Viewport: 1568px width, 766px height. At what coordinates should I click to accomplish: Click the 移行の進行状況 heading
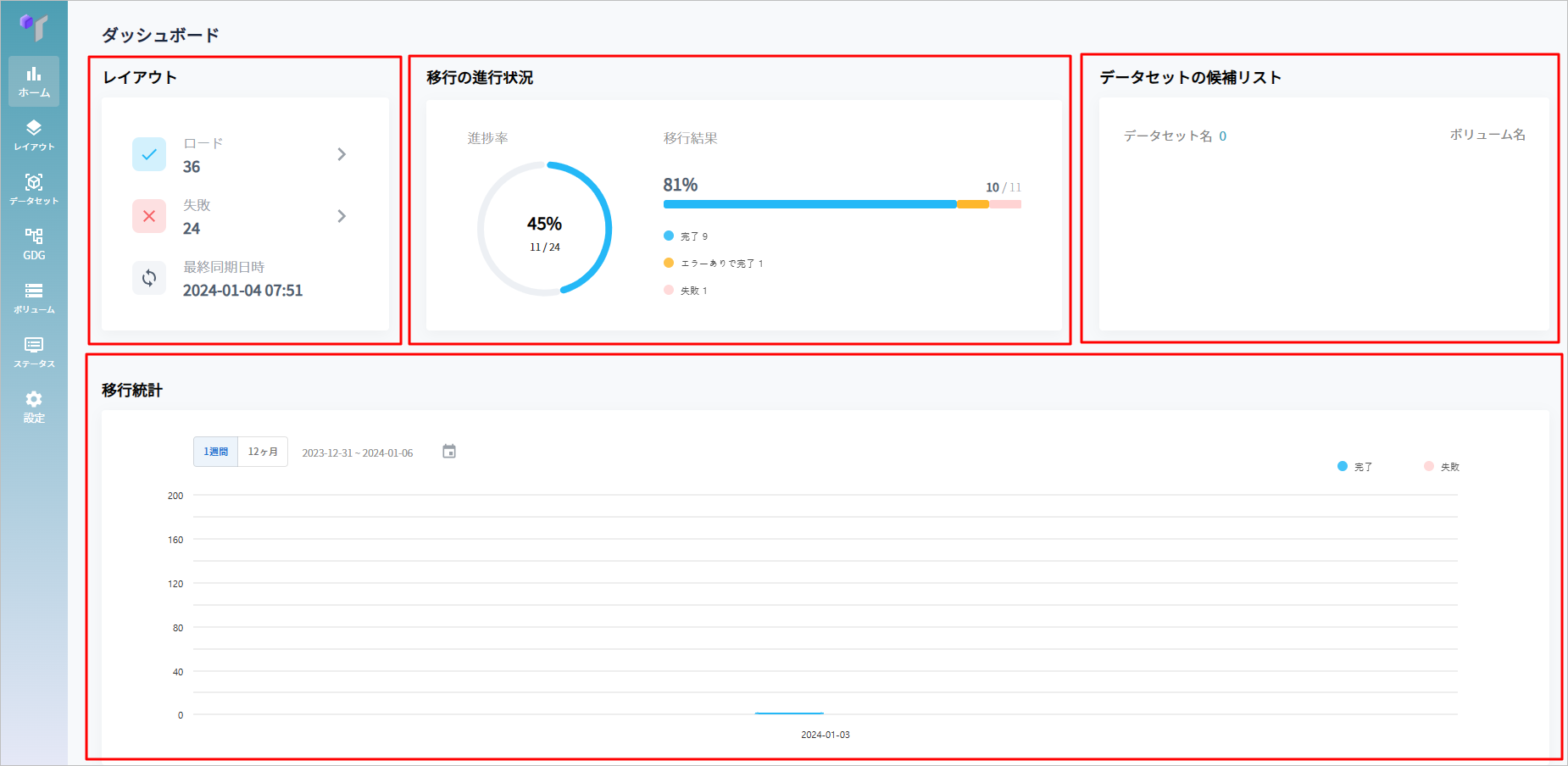pyautogui.click(x=480, y=77)
